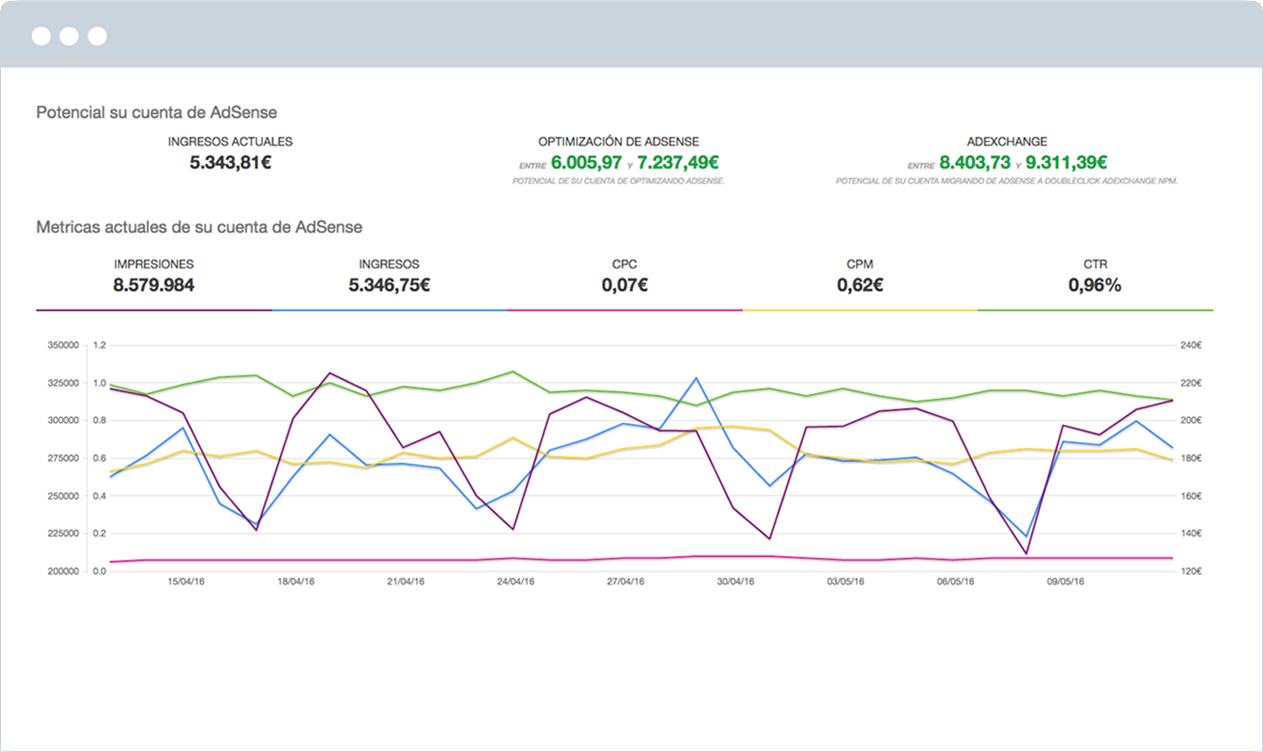Viewport: 1263px width, 752px height.
Task: Click the purple legend underline for Impresiones
Action: (155, 310)
